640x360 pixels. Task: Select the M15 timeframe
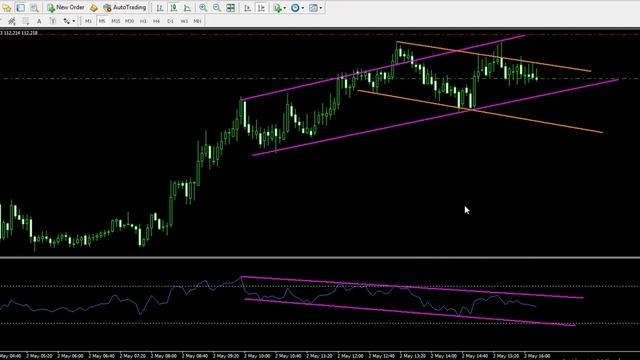116,21
